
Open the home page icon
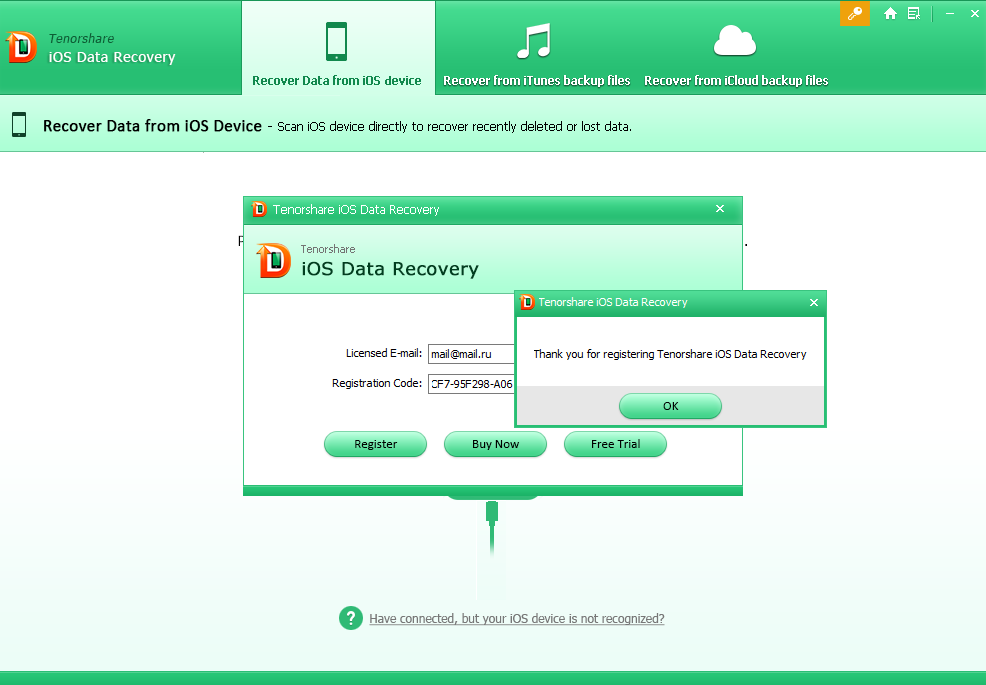890,14
